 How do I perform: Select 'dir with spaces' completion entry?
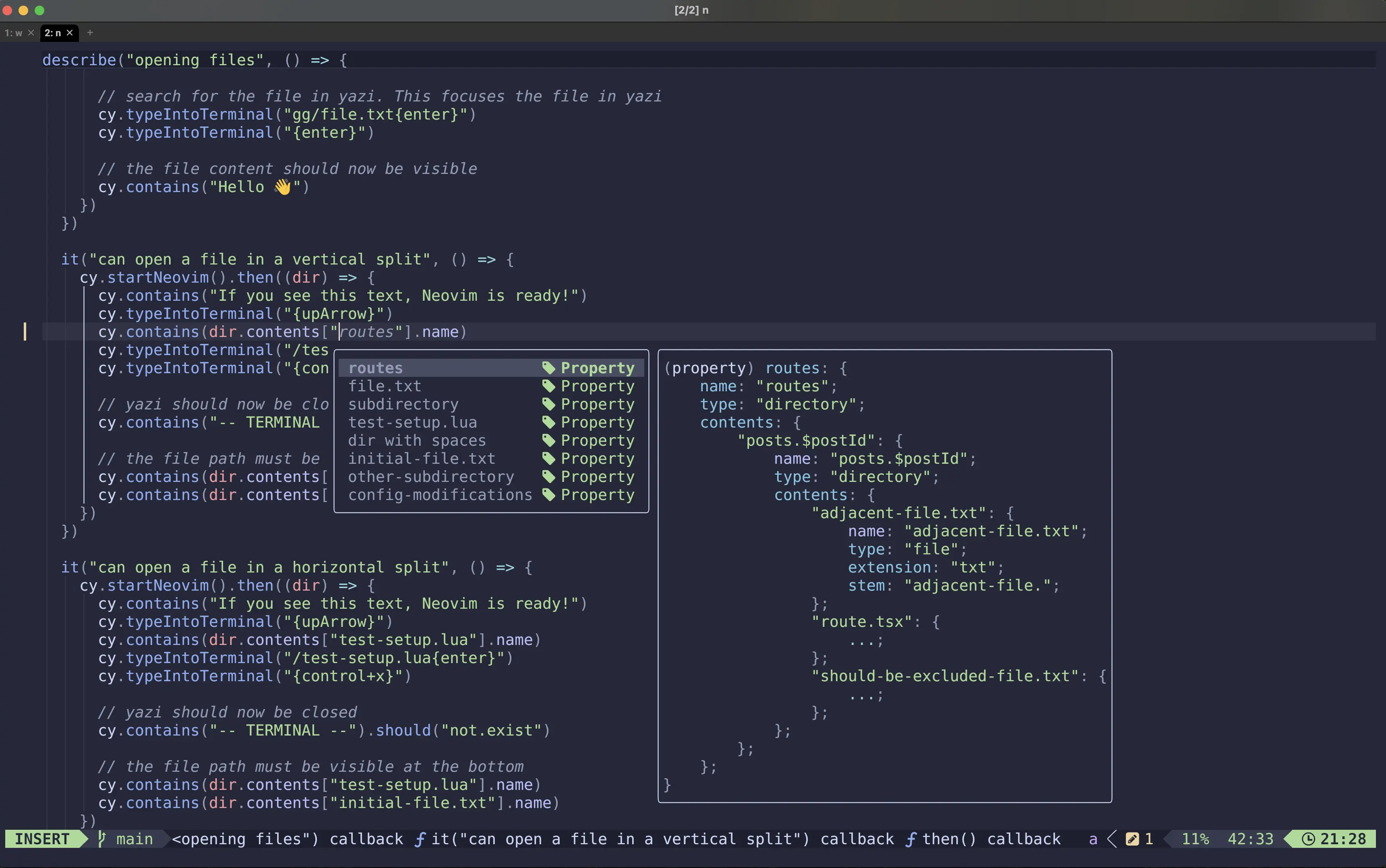tap(417, 440)
